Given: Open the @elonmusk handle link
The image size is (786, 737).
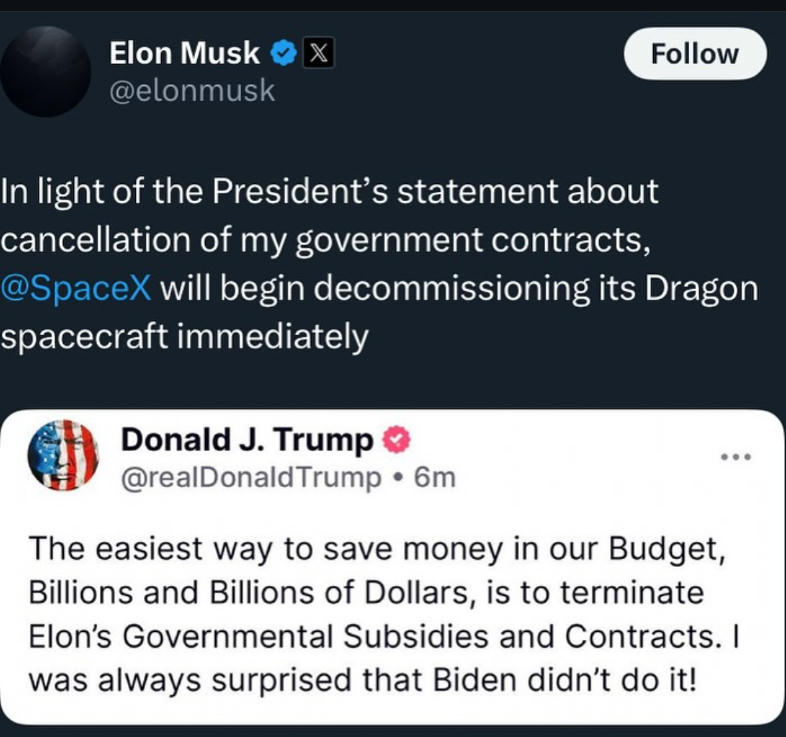Looking at the screenshot, I should click(192, 91).
